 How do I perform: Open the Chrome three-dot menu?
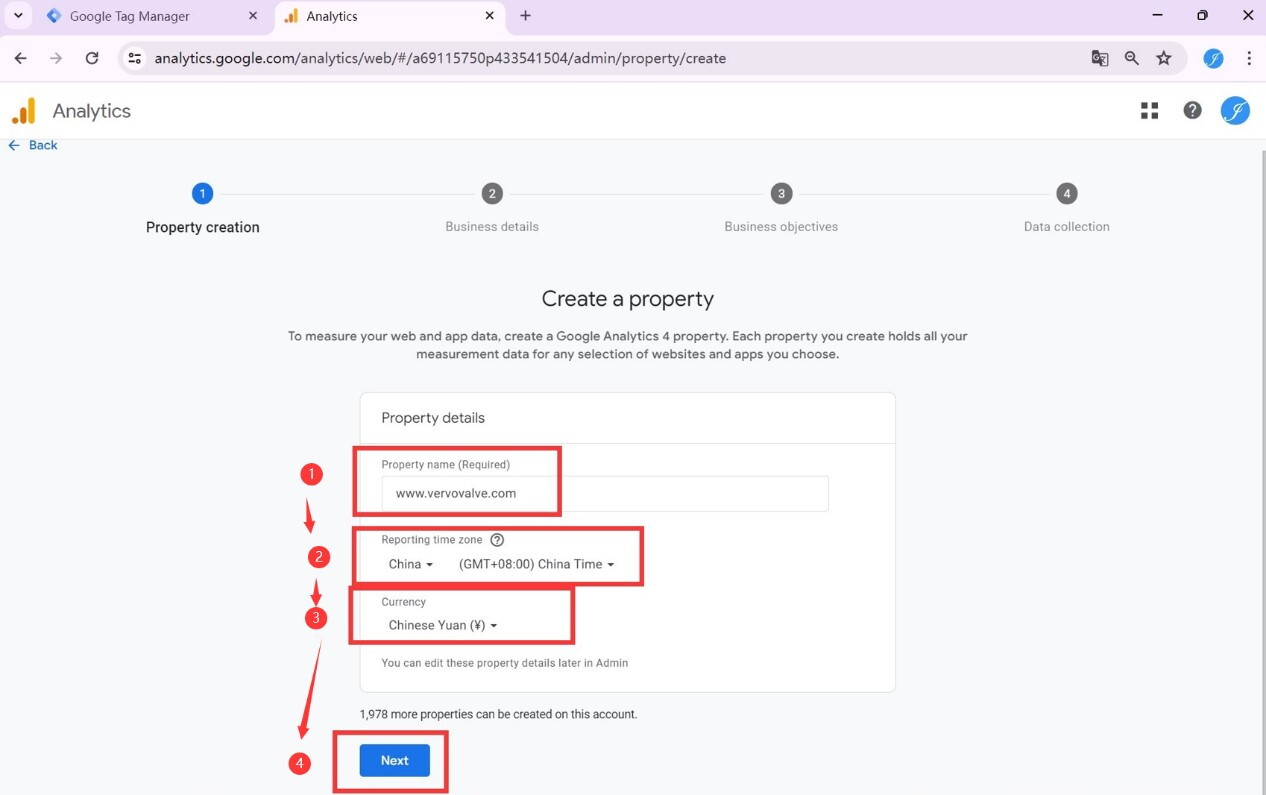pos(1248,58)
